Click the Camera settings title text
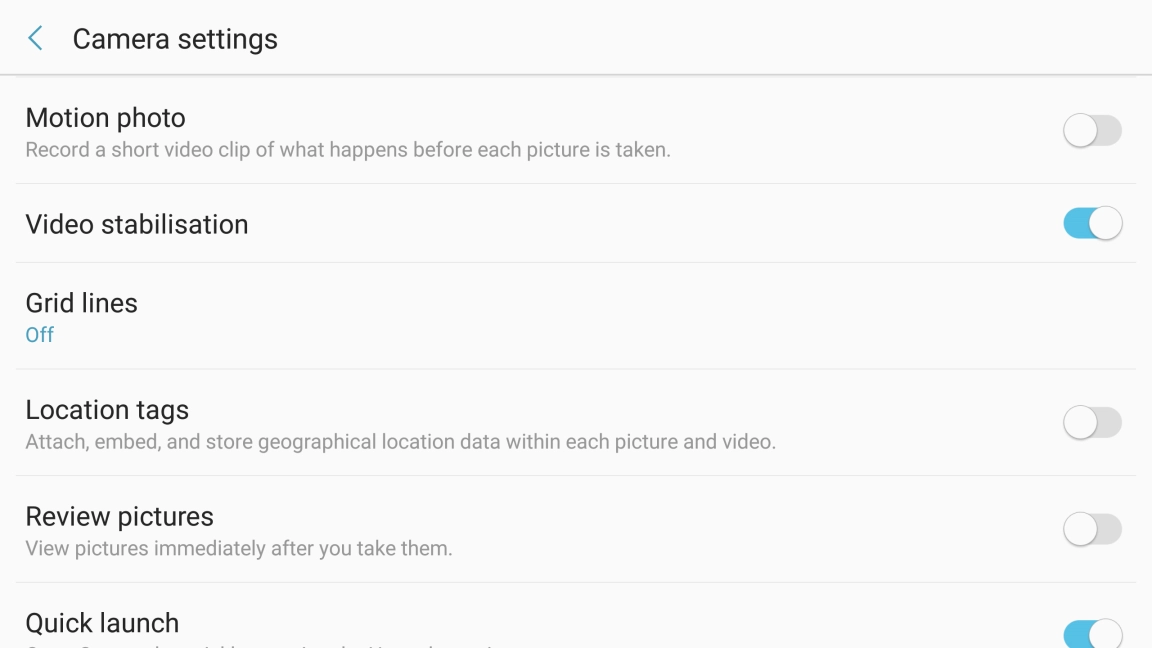This screenshot has height=648, width=1152. coord(175,39)
